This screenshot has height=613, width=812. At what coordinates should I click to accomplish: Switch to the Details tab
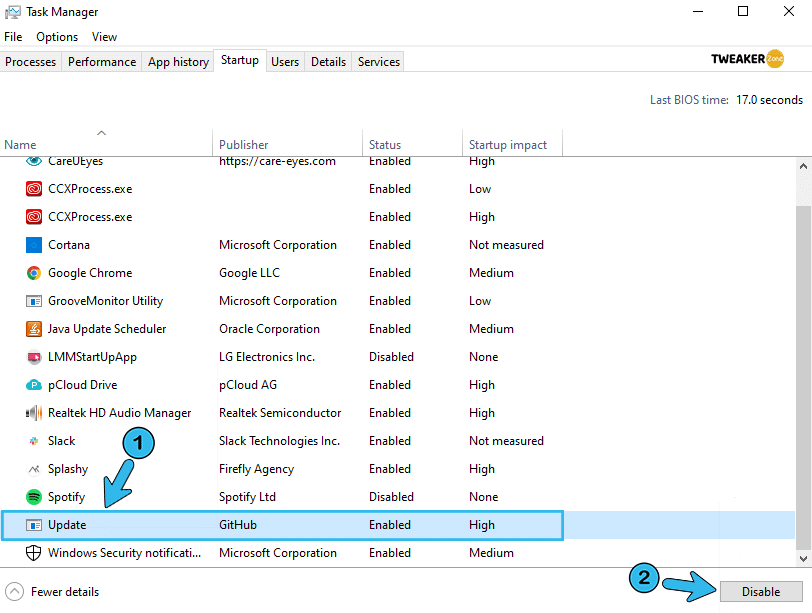point(328,62)
